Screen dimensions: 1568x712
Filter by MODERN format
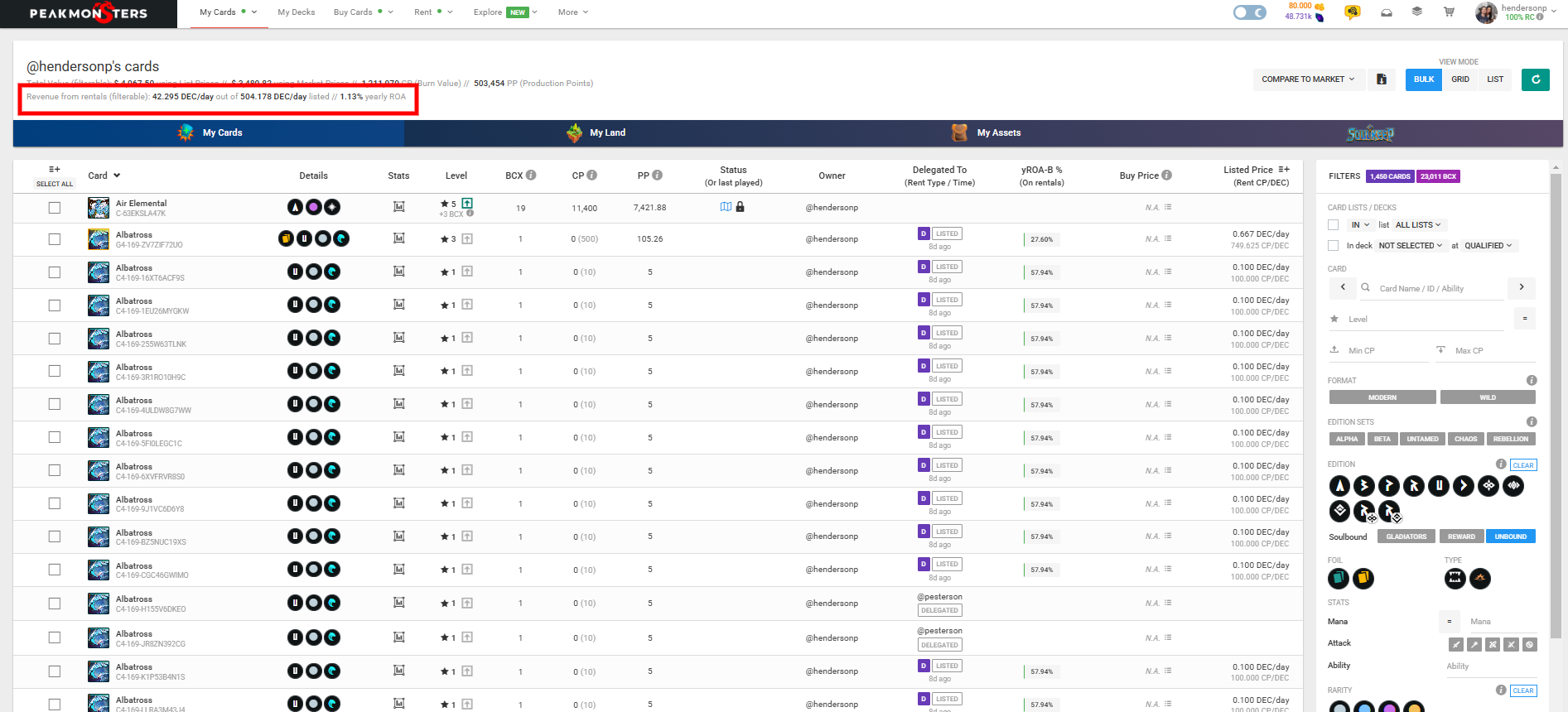(1382, 397)
